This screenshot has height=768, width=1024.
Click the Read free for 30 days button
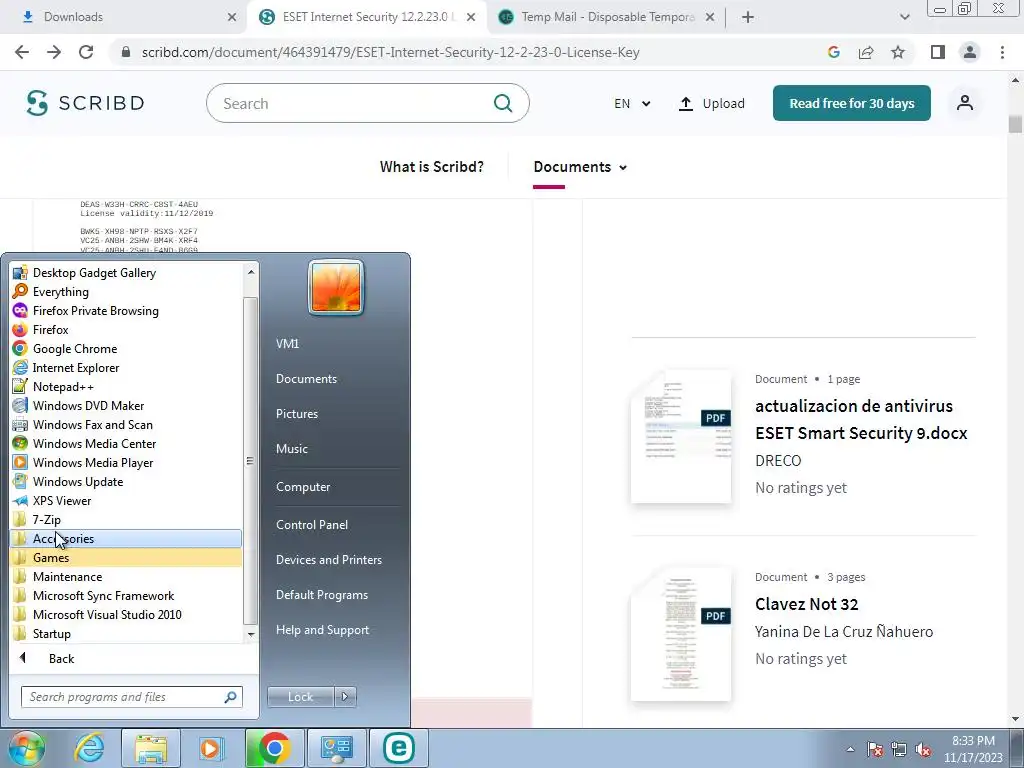(852, 103)
